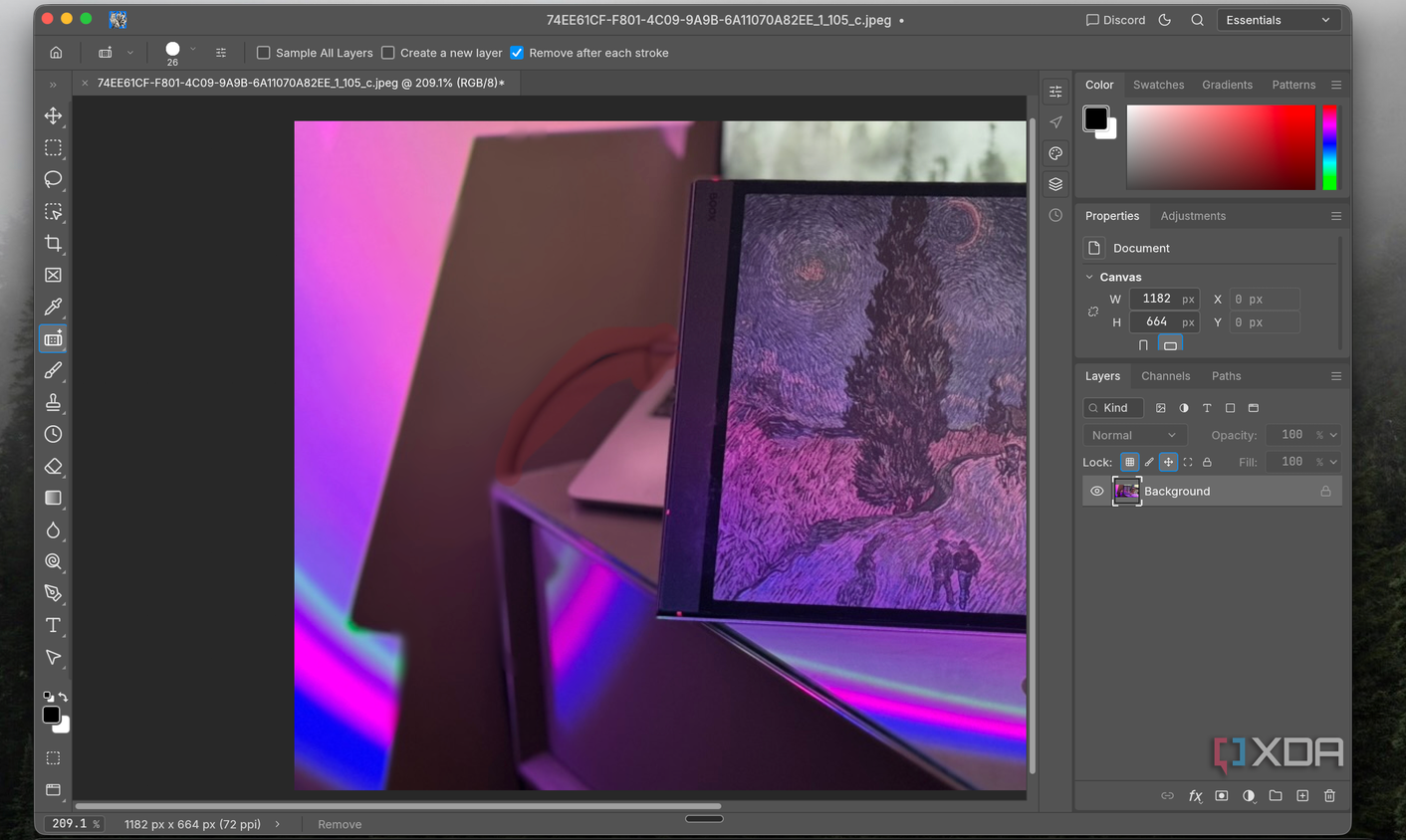Select the Move tool
The height and width of the screenshot is (840, 1406).
(x=53, y=115)
